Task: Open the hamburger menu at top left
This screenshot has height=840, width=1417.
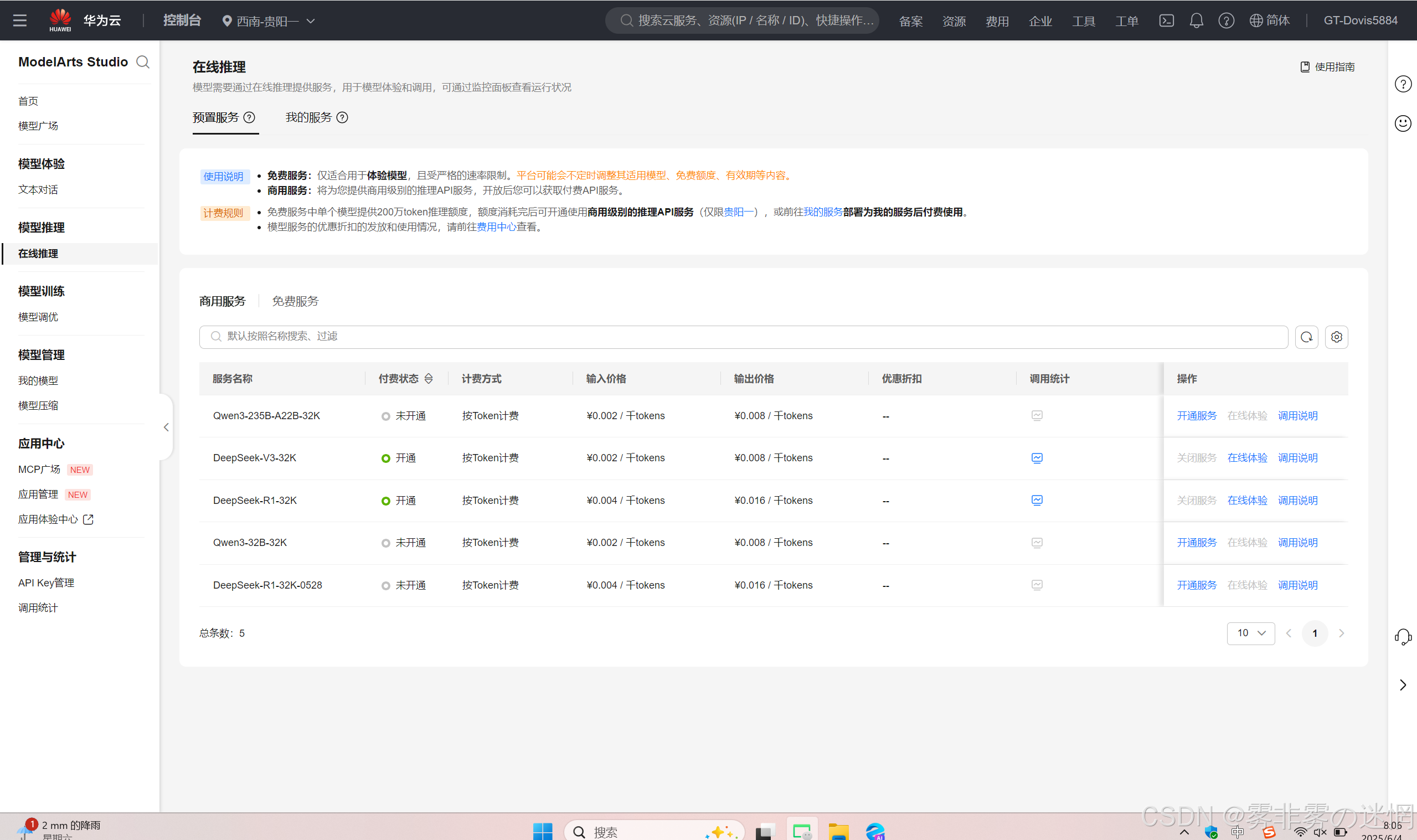Action: [20, 21]
